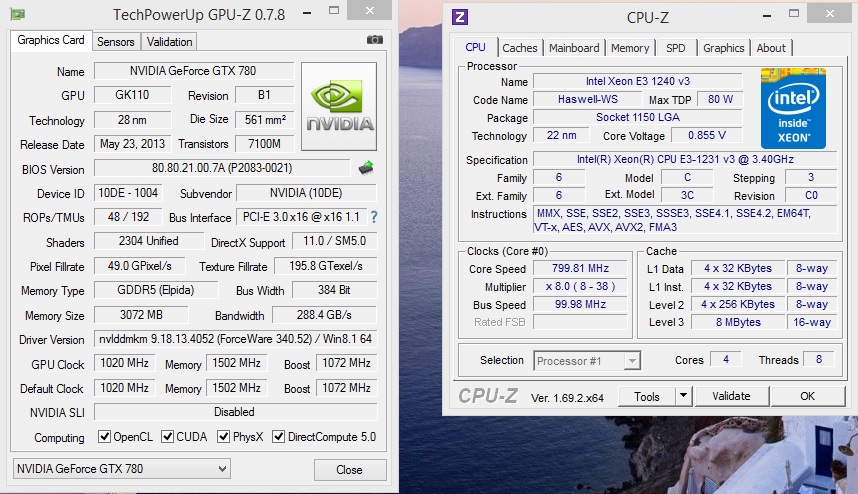Click the Code Name value Haswell-WS

pos(588,100)
